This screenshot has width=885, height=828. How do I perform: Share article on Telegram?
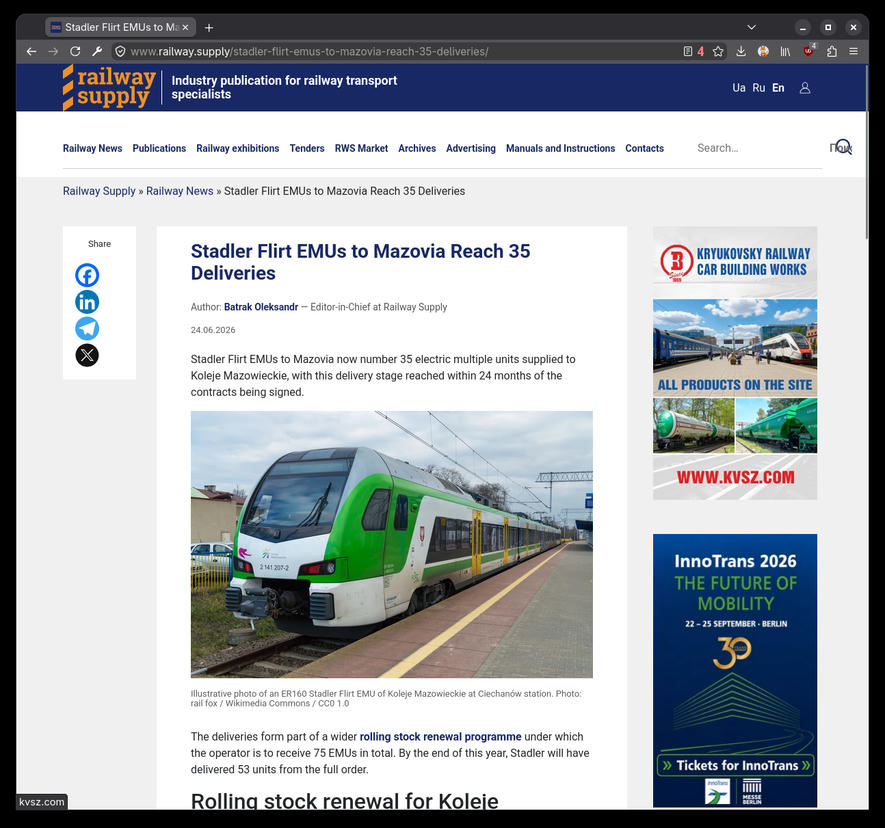pos(87,328)
